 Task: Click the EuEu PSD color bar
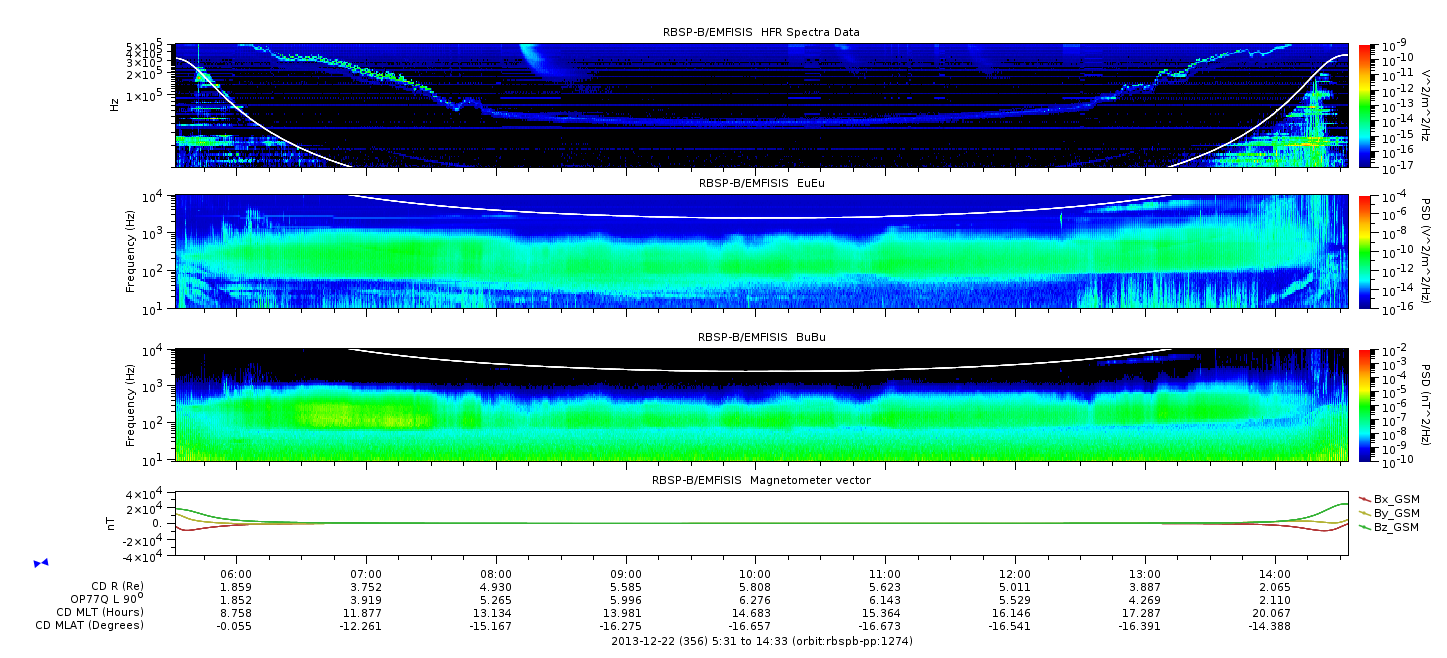click(1365, 251)
